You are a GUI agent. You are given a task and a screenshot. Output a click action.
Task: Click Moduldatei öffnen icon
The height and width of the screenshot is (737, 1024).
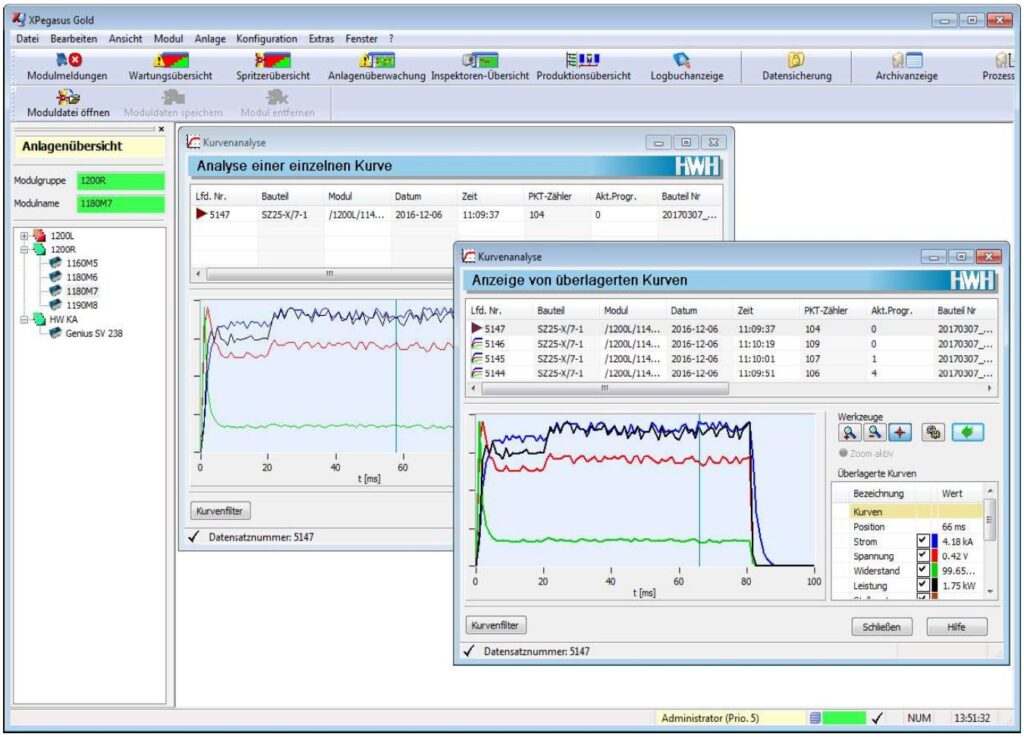[68, 97]
